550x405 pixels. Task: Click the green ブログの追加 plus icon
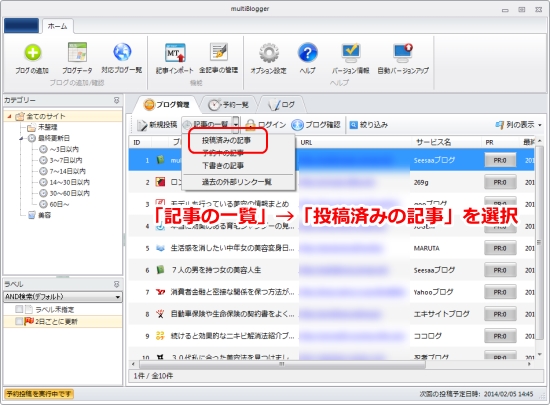(32, 53)
